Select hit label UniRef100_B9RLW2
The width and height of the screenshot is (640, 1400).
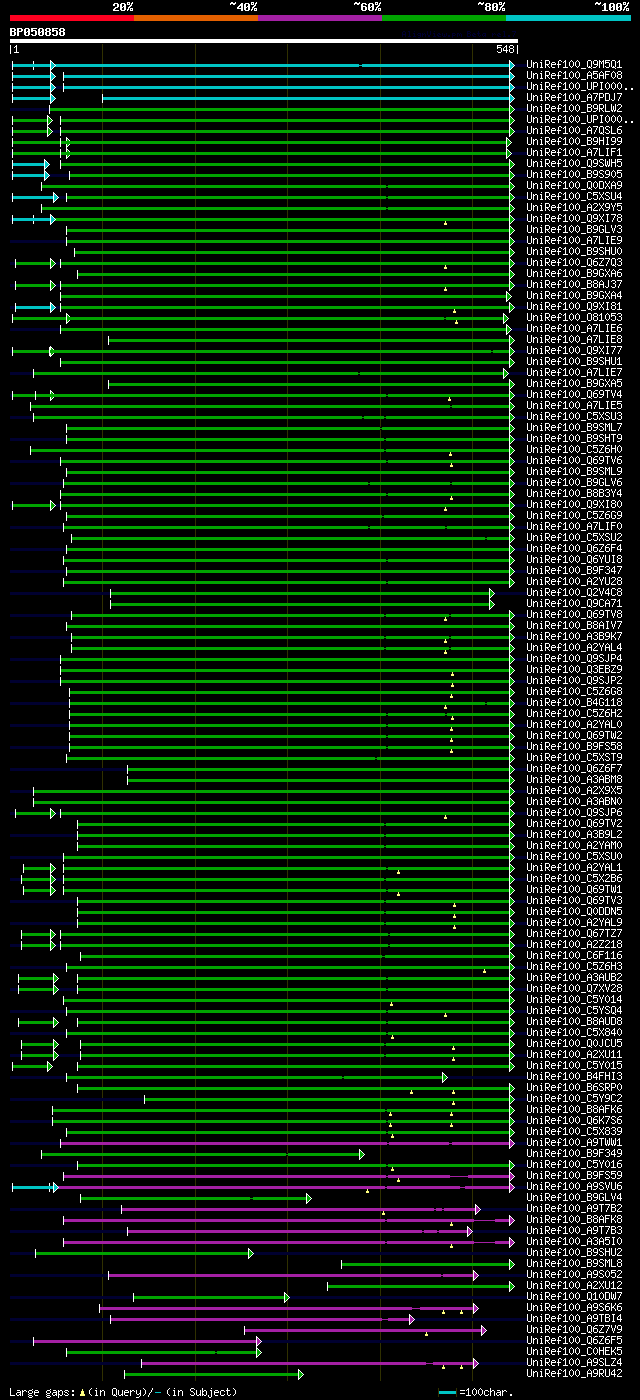point(576,108)
